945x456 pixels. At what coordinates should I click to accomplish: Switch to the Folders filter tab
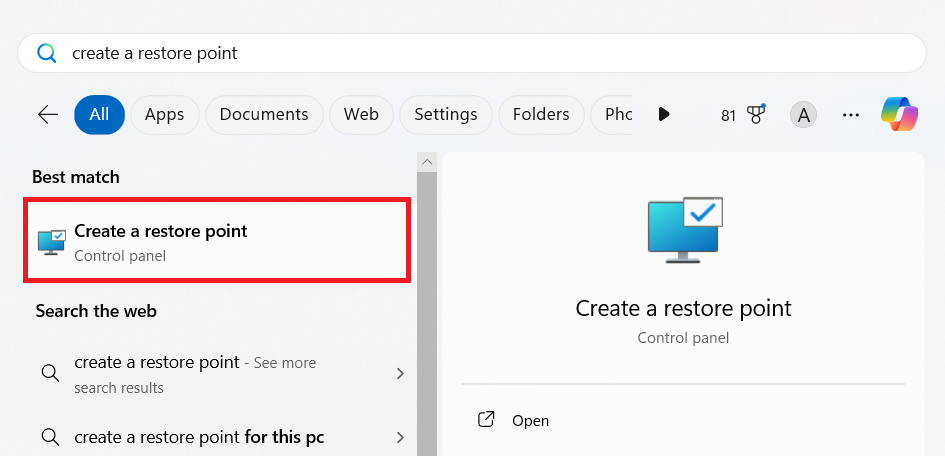[x=541, y=114]
